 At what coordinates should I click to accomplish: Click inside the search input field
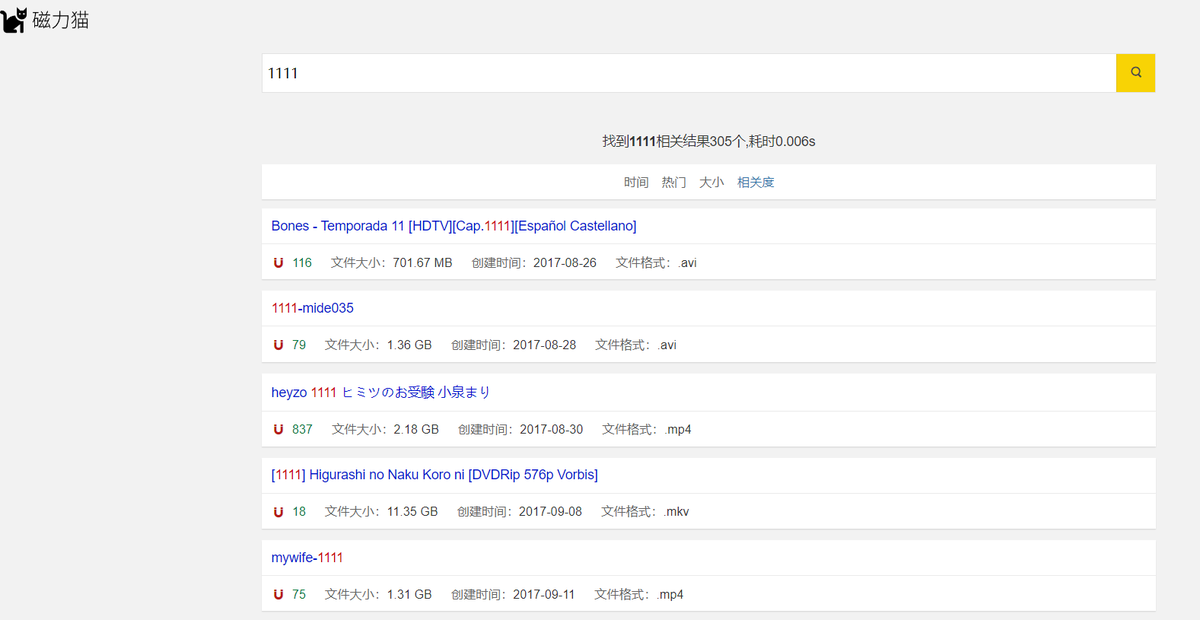point(600,72)
